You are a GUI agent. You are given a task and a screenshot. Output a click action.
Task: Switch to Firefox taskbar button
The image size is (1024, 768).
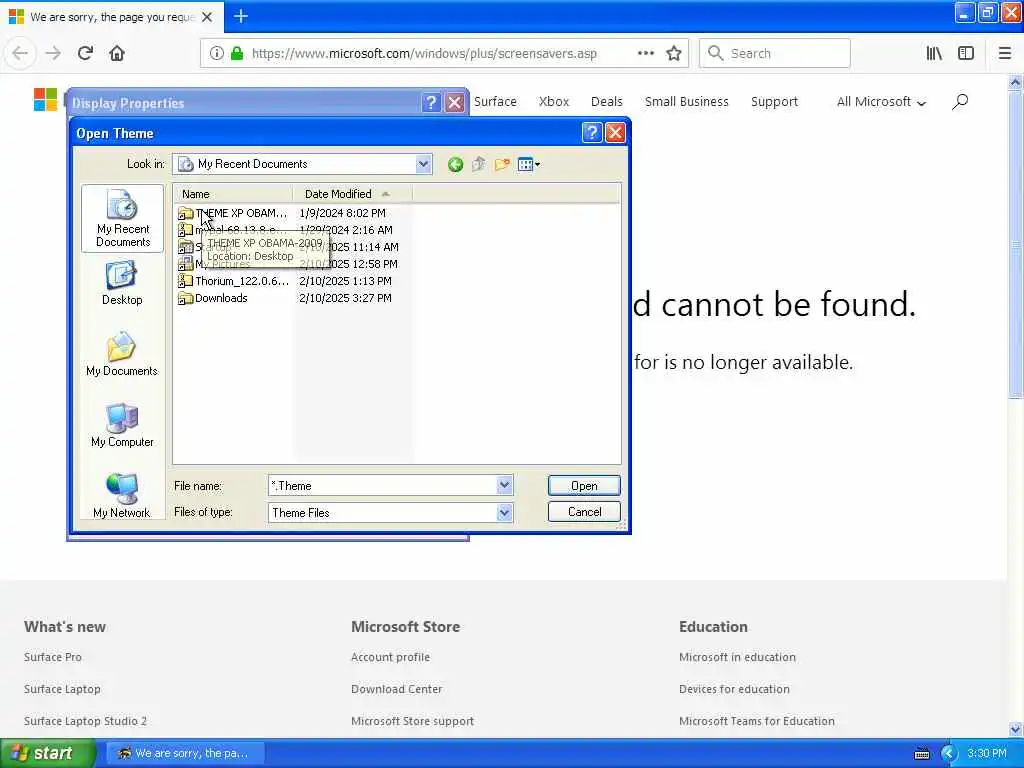[185, 753]
